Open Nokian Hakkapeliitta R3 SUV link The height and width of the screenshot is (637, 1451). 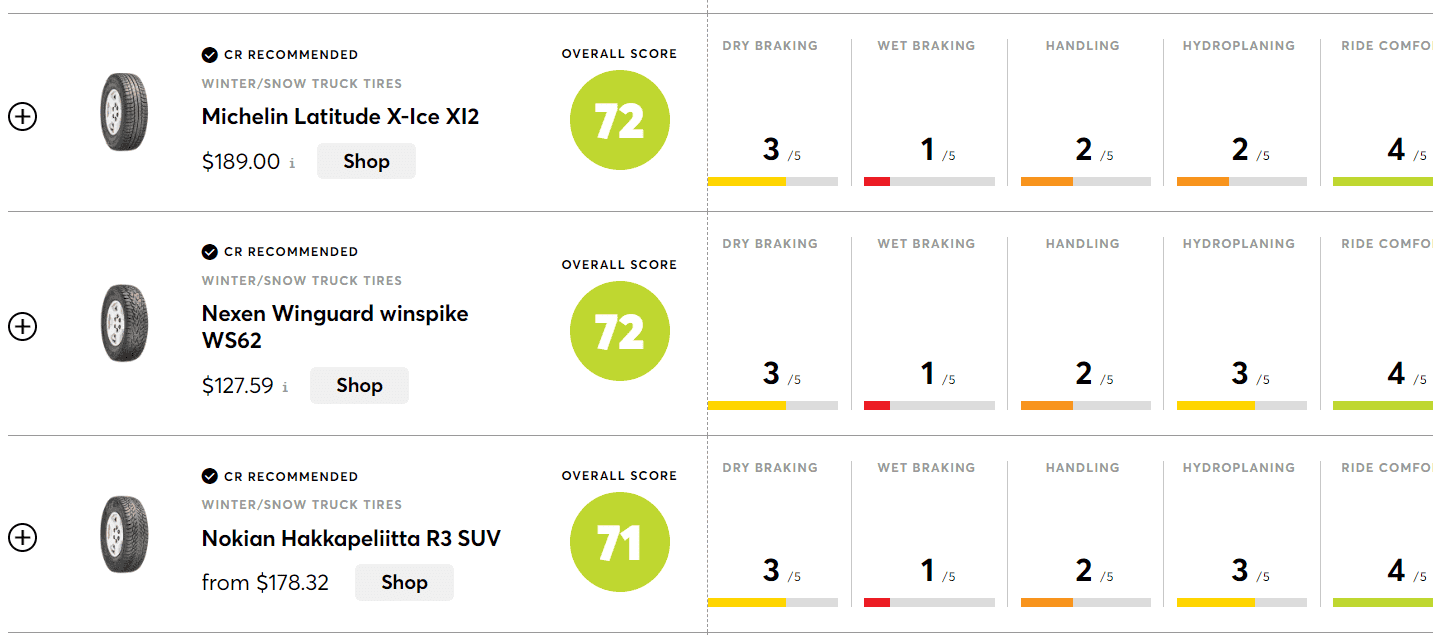tap(351, 539)
